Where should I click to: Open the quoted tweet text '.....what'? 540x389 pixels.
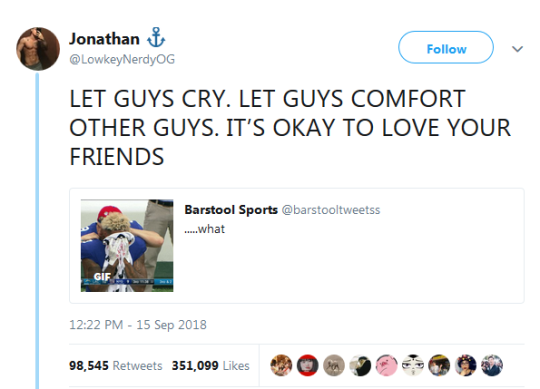click(x=205, y=229)
